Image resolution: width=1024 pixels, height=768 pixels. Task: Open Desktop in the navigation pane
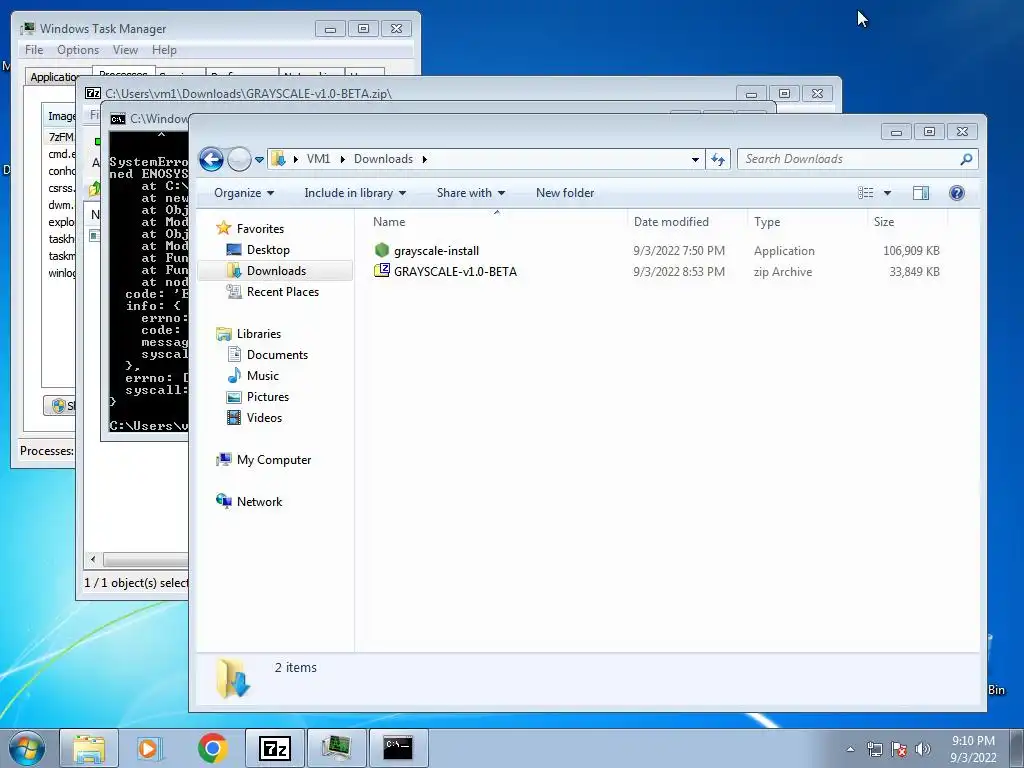[x=268, y=249]
